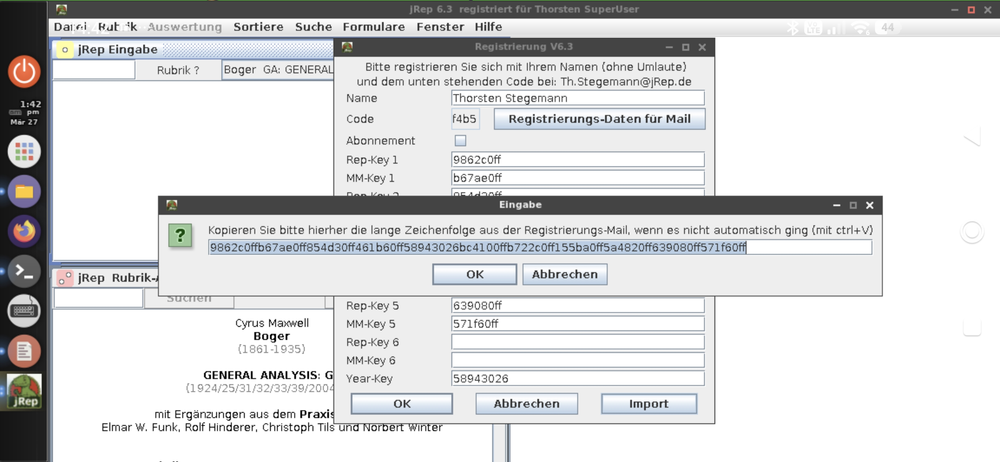Viewport: 1000px width, 462px height.
Task: Click the red power icon in dock
Action: (25, 71)
